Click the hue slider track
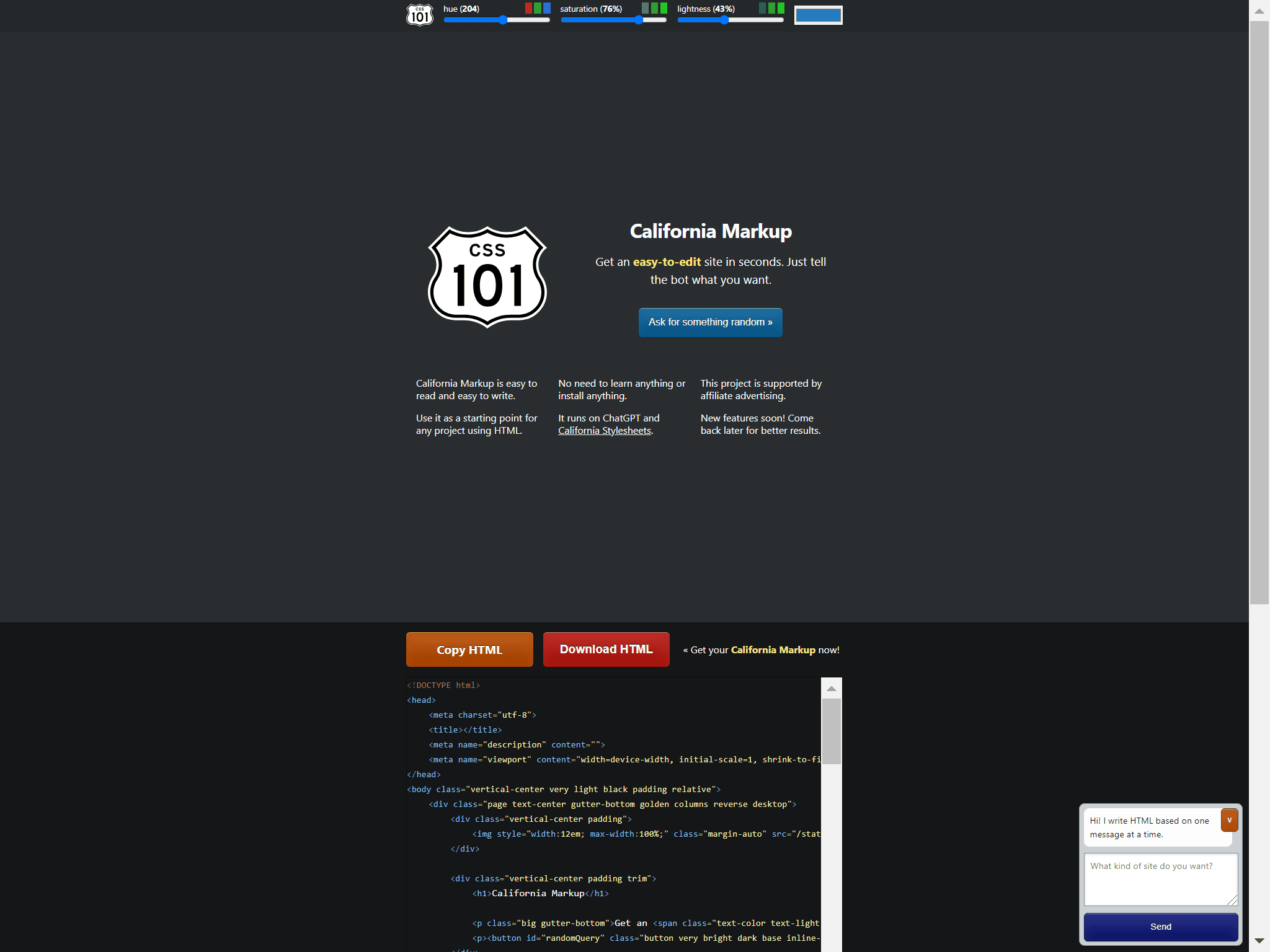The height and width of the screenshot is (952, 1270). tap(497, 20)
